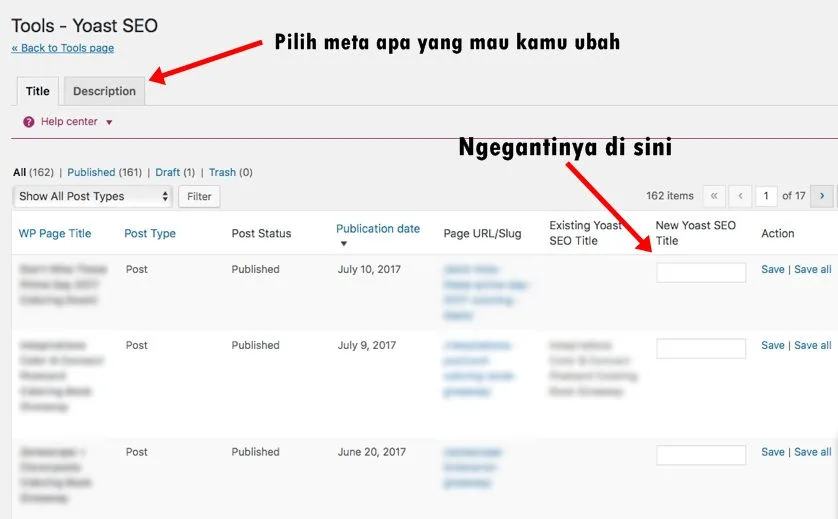The image size is (838, 519).
Task: Click the 'New Yoast SEO Title' header
Action: tap(695, 233)
